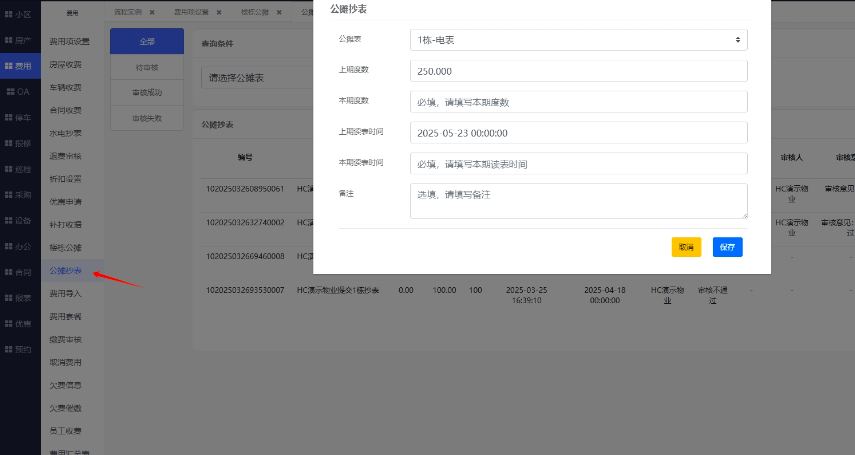Open the 合同 module grid icon
855x455 pixels.
click(x=9, y=272)
